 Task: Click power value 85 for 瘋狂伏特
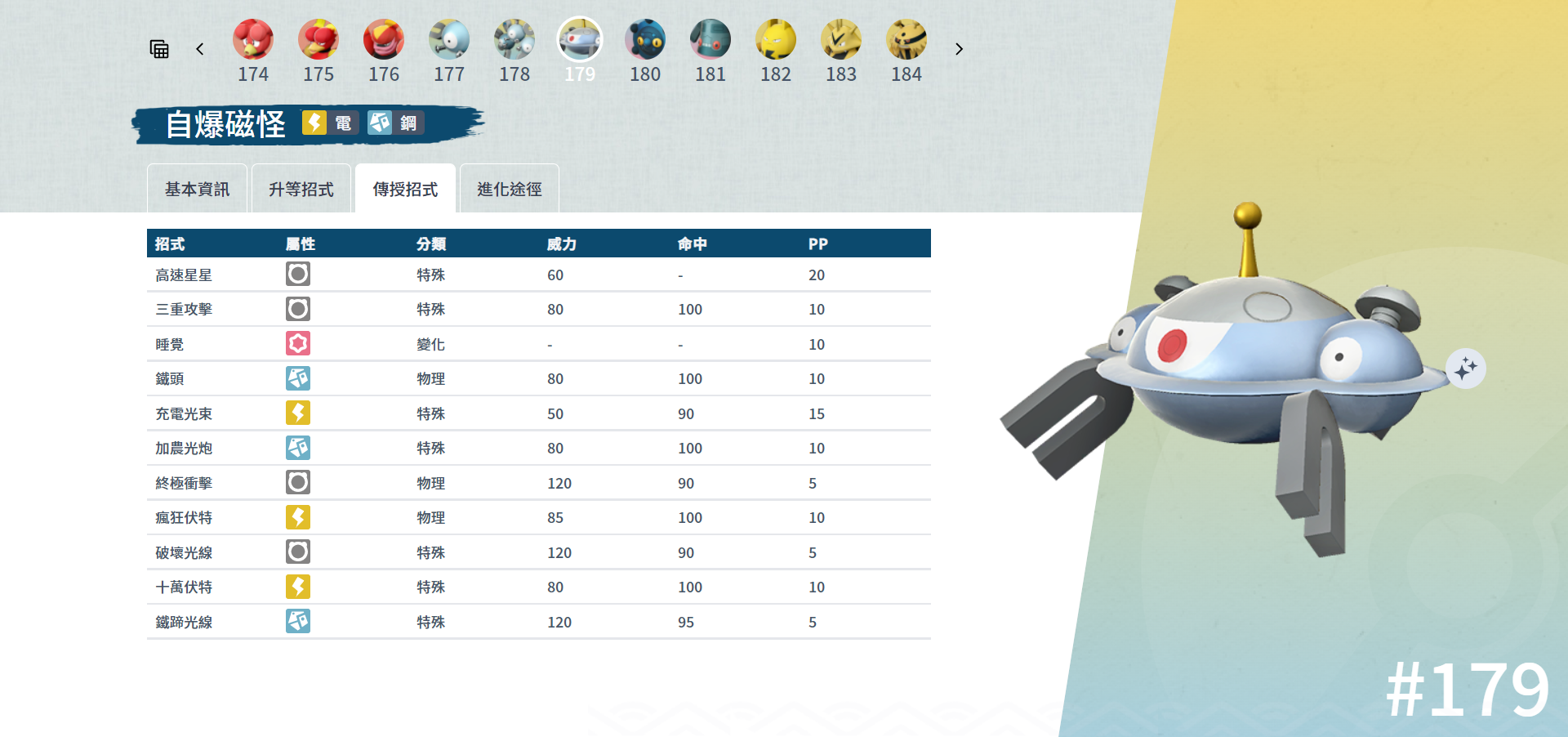click(x=555, y=518)
